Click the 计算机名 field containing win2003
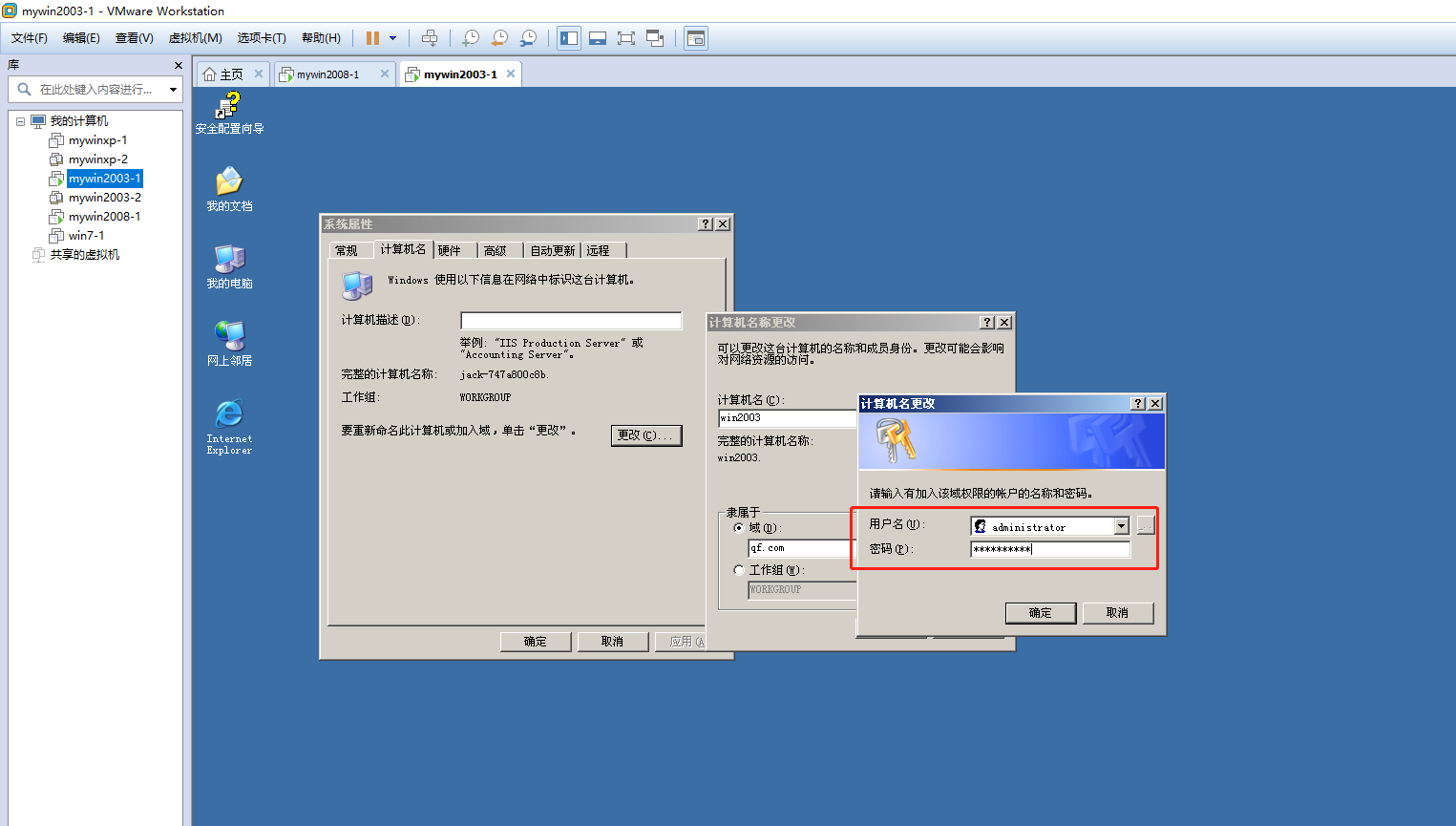 coord(788,418)
